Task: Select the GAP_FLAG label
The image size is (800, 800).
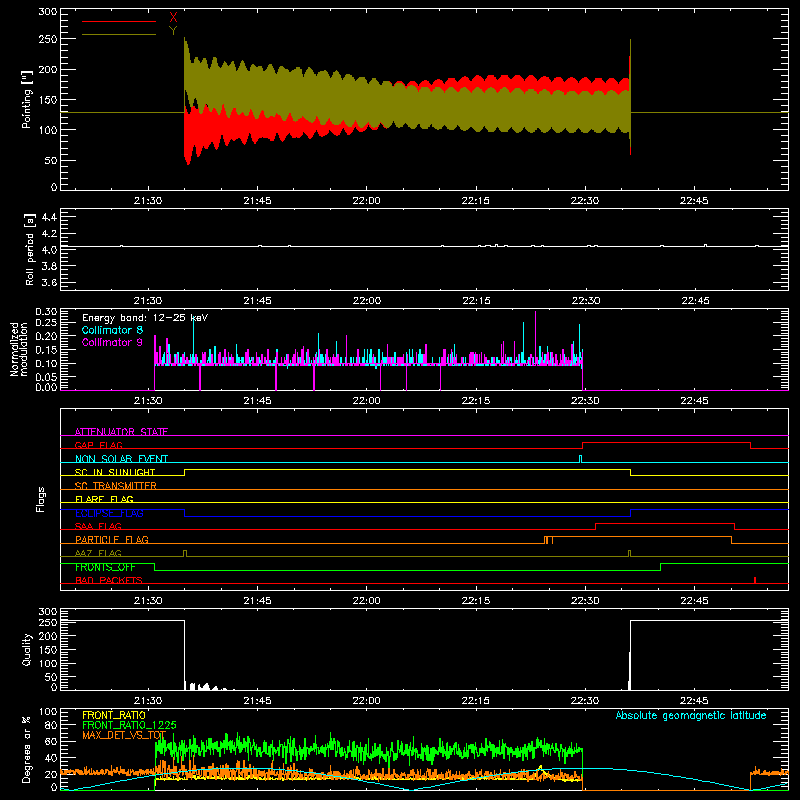Action: click(98, 445)
